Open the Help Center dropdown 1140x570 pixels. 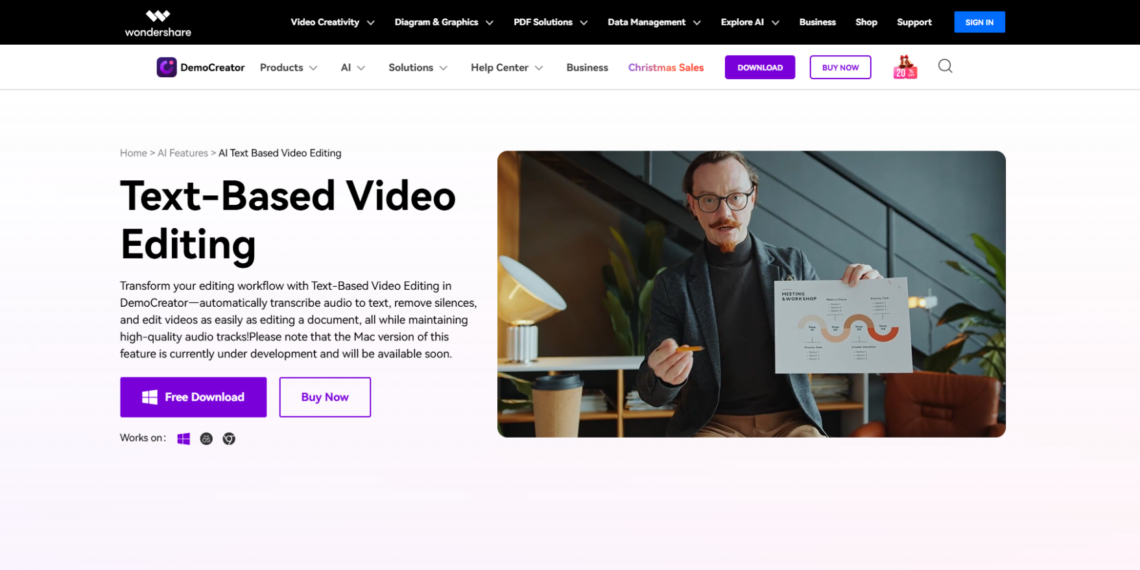point(507,68)
